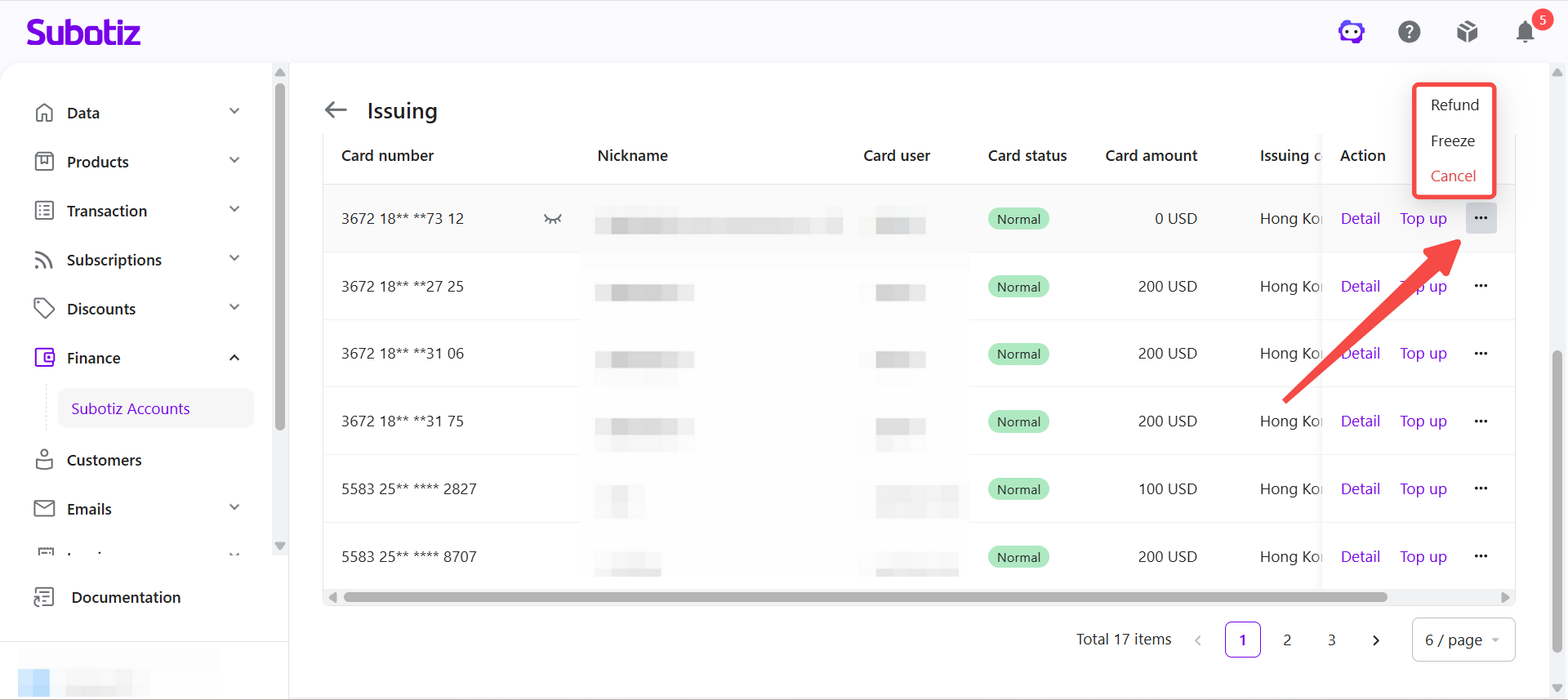Screen dimensions: 1568x700
Task: Click the table scroll-right arrow
Action: coord(1505,597)
